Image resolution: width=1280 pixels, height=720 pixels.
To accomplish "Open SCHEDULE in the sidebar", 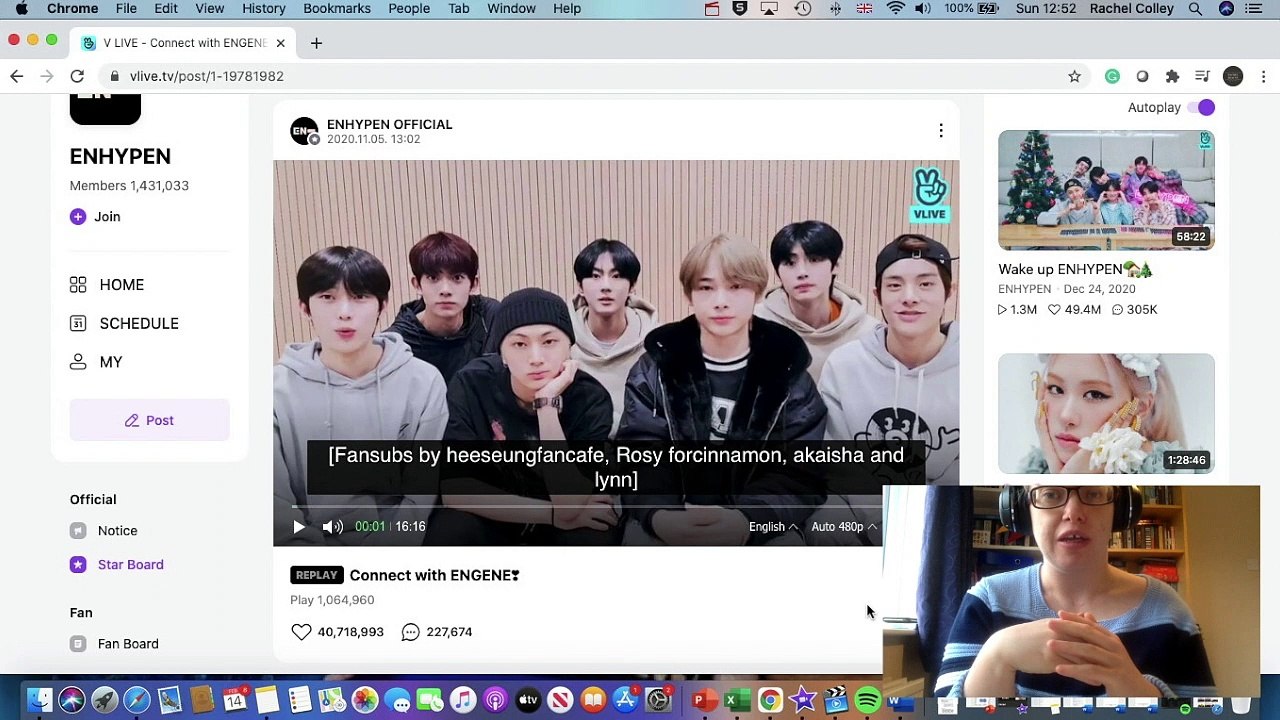I will 124,324.
